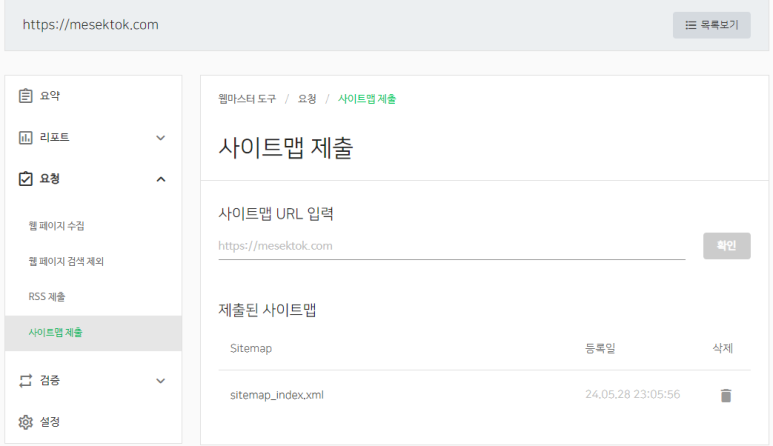Expand the 검증 section chevron
773x446 pixels.
[161, 380]
